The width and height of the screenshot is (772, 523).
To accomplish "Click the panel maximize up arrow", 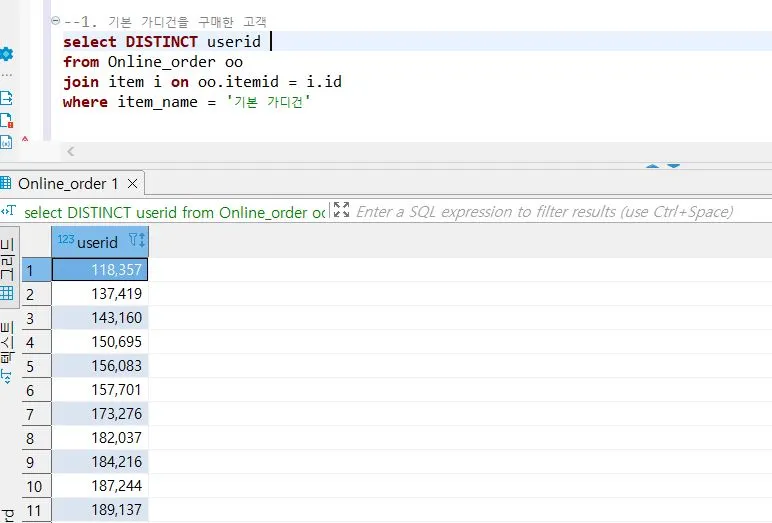I will pos(652,166).
